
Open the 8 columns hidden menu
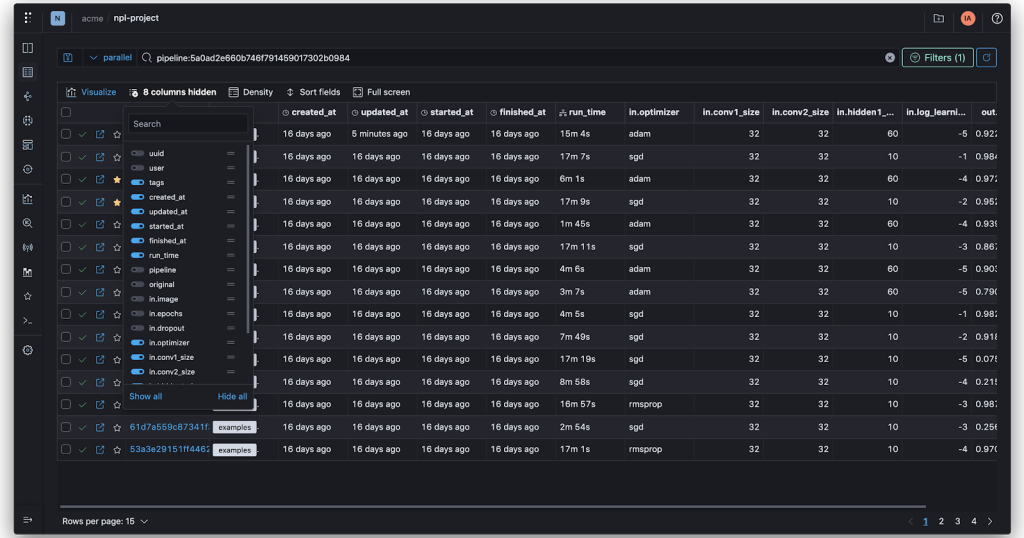172,92
